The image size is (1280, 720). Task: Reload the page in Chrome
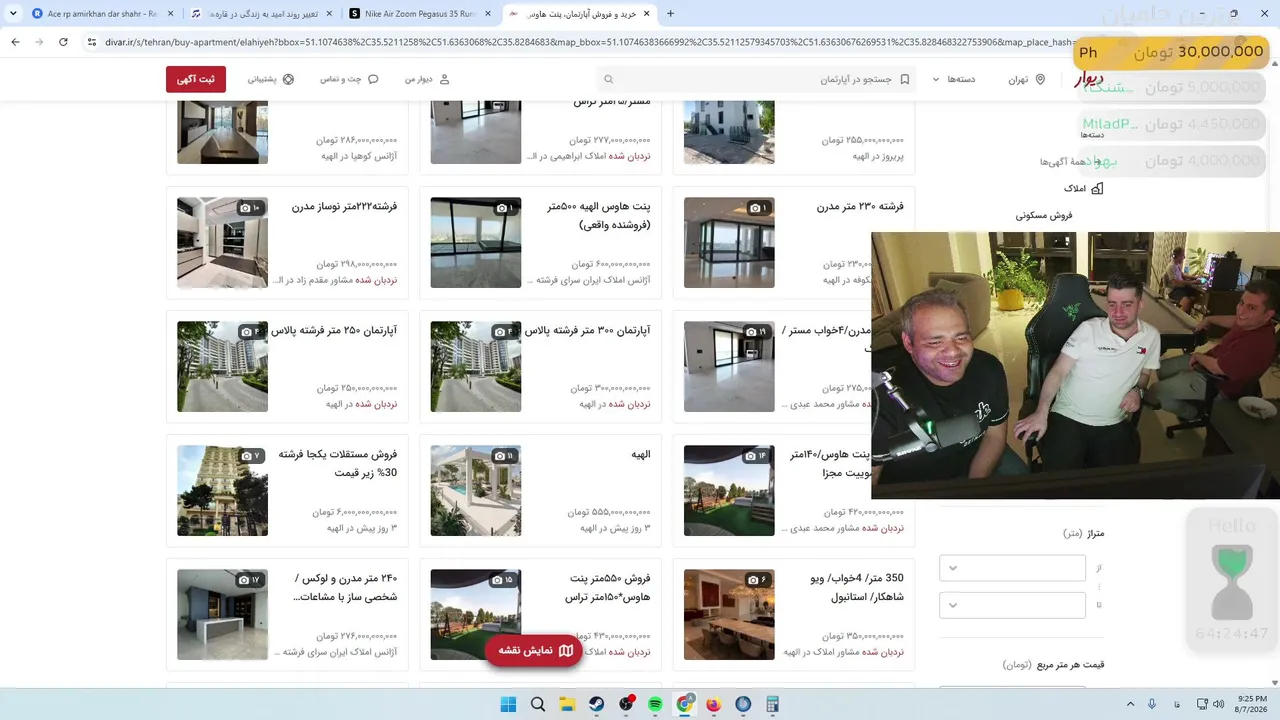(x=63, y=42)
